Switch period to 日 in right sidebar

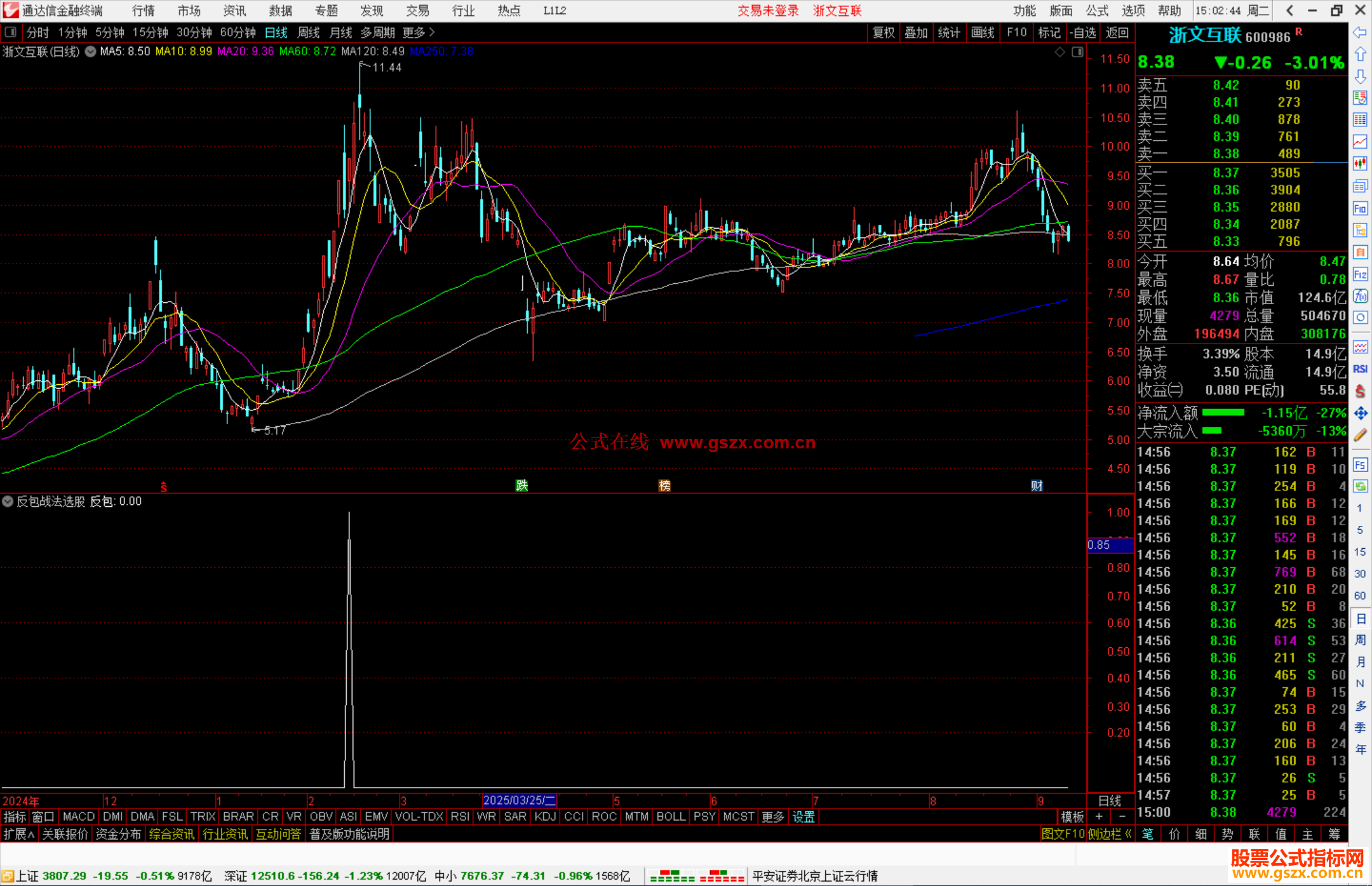click(1360, 619)
